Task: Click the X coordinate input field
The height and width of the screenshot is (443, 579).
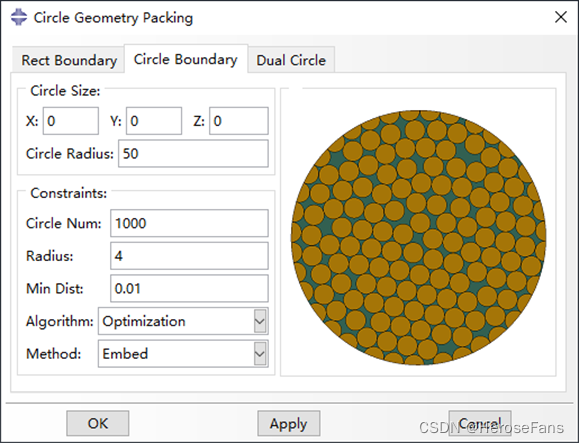Action: pos(71,121)
